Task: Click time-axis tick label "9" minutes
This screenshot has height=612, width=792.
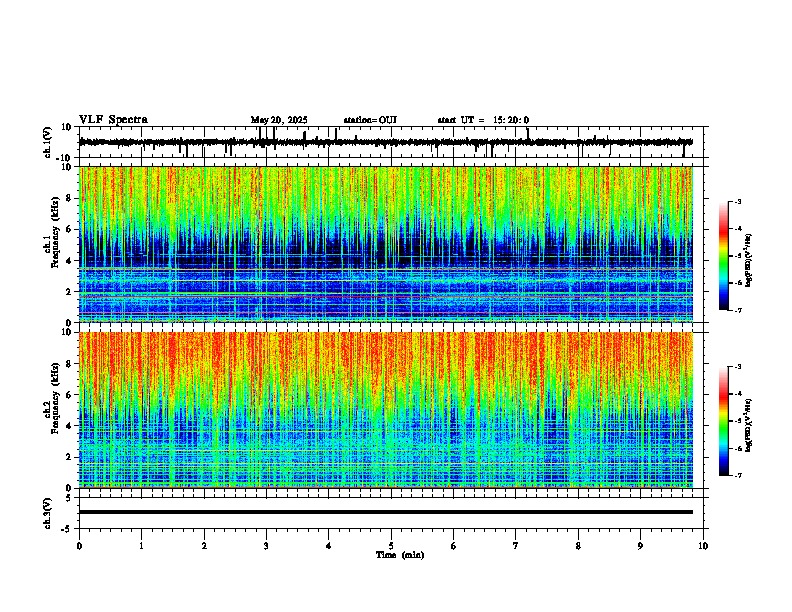Action: pos(640,546)
